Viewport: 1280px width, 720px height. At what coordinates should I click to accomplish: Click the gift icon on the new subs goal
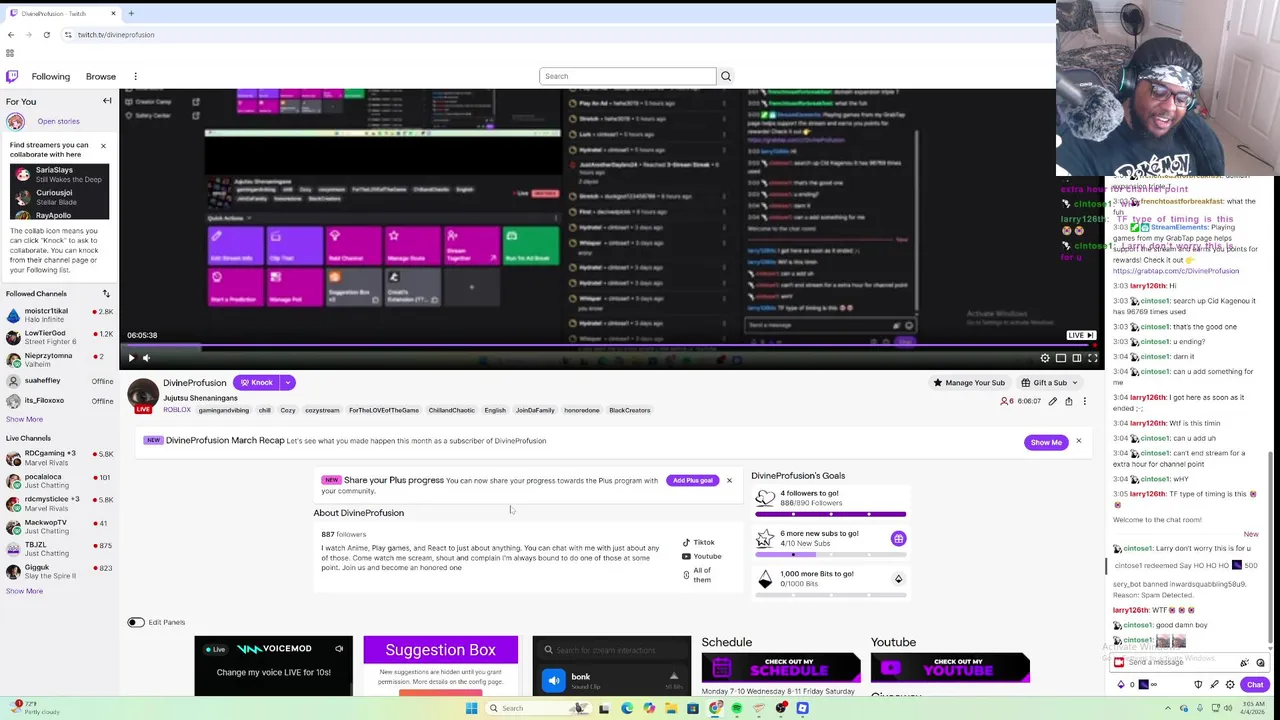898,539
